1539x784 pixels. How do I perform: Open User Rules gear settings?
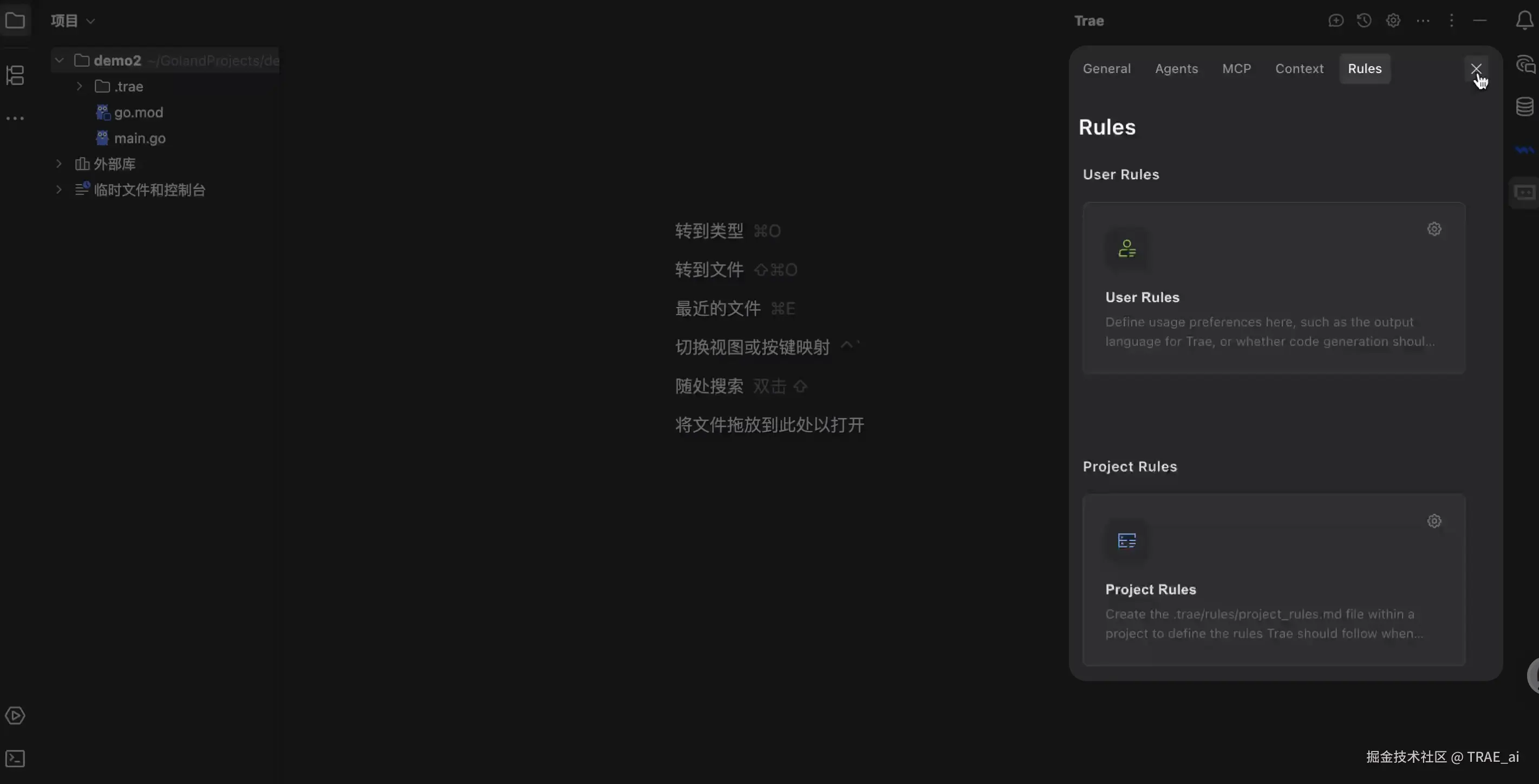(x=1434, y=230)
